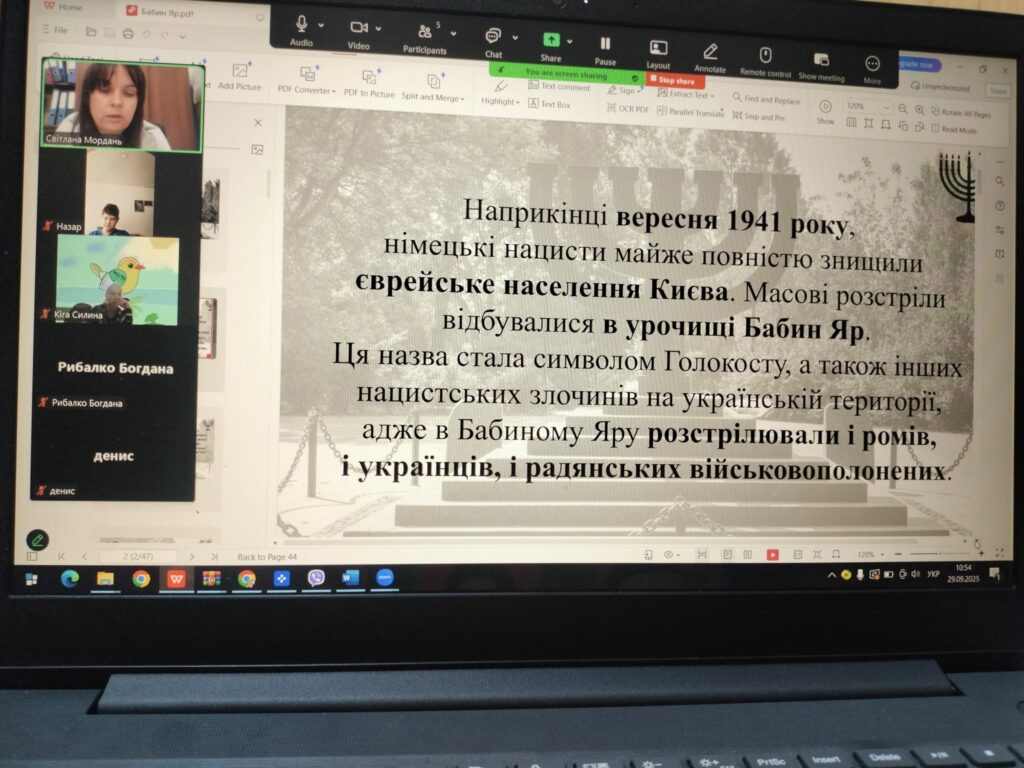Select the Text comment tool
The height and width of the screenshot is (768, 1024).
coord(559,86)
